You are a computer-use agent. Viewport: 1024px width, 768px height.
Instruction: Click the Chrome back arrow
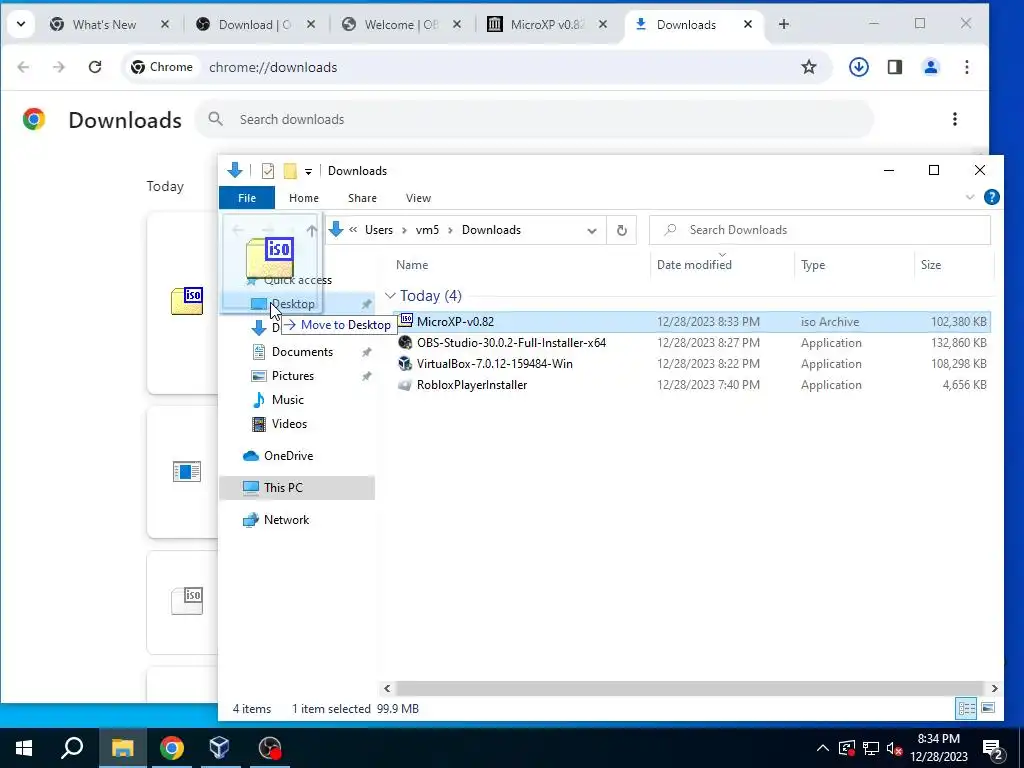[24, 67]
